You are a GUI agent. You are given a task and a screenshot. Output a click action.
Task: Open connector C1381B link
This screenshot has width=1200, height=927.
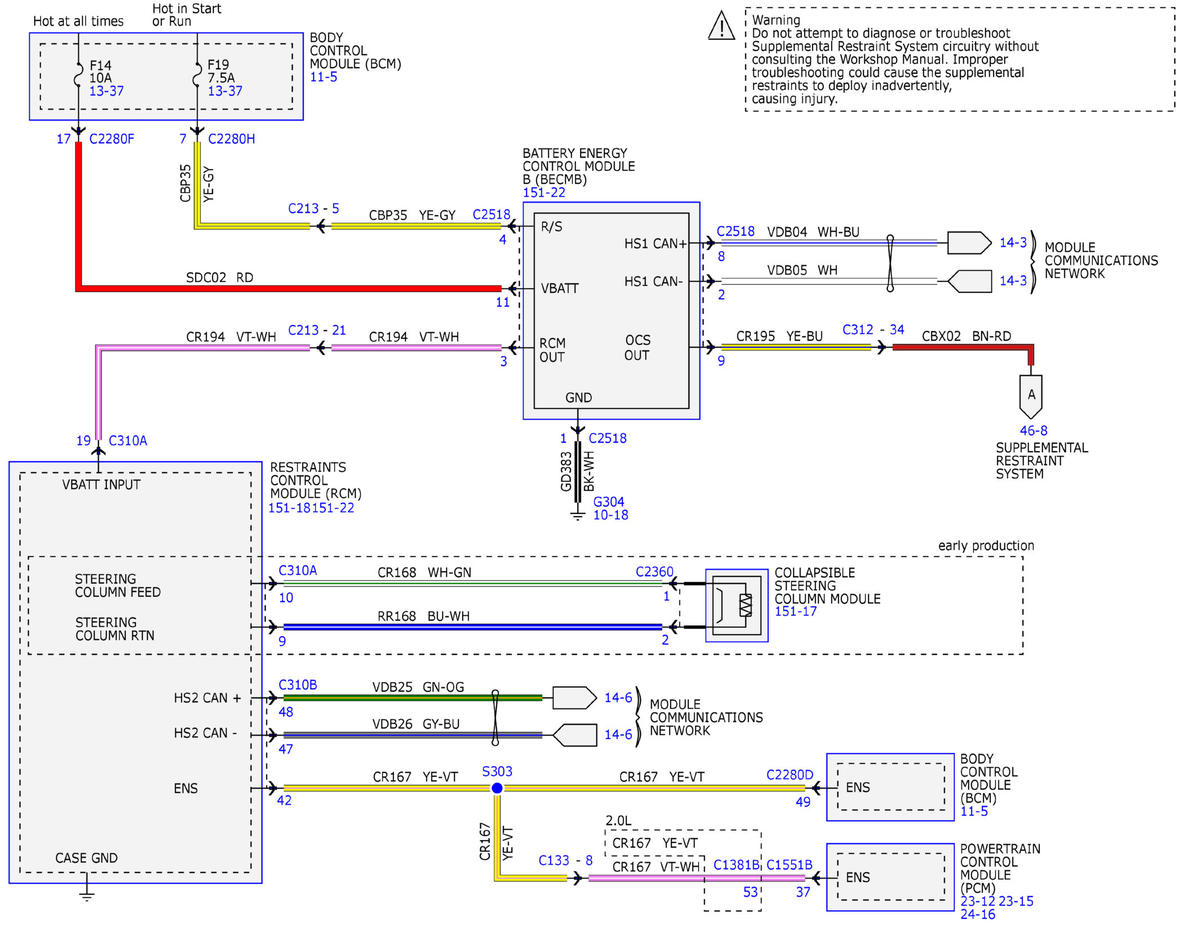(x=738, y=864)
